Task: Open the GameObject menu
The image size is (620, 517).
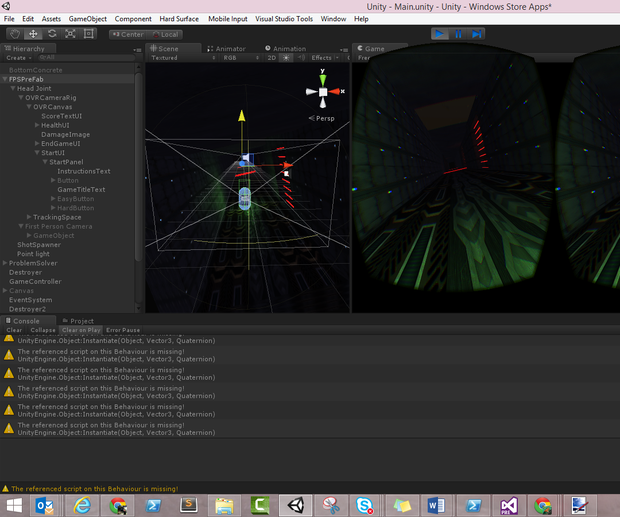Action: tap(87, 19)
